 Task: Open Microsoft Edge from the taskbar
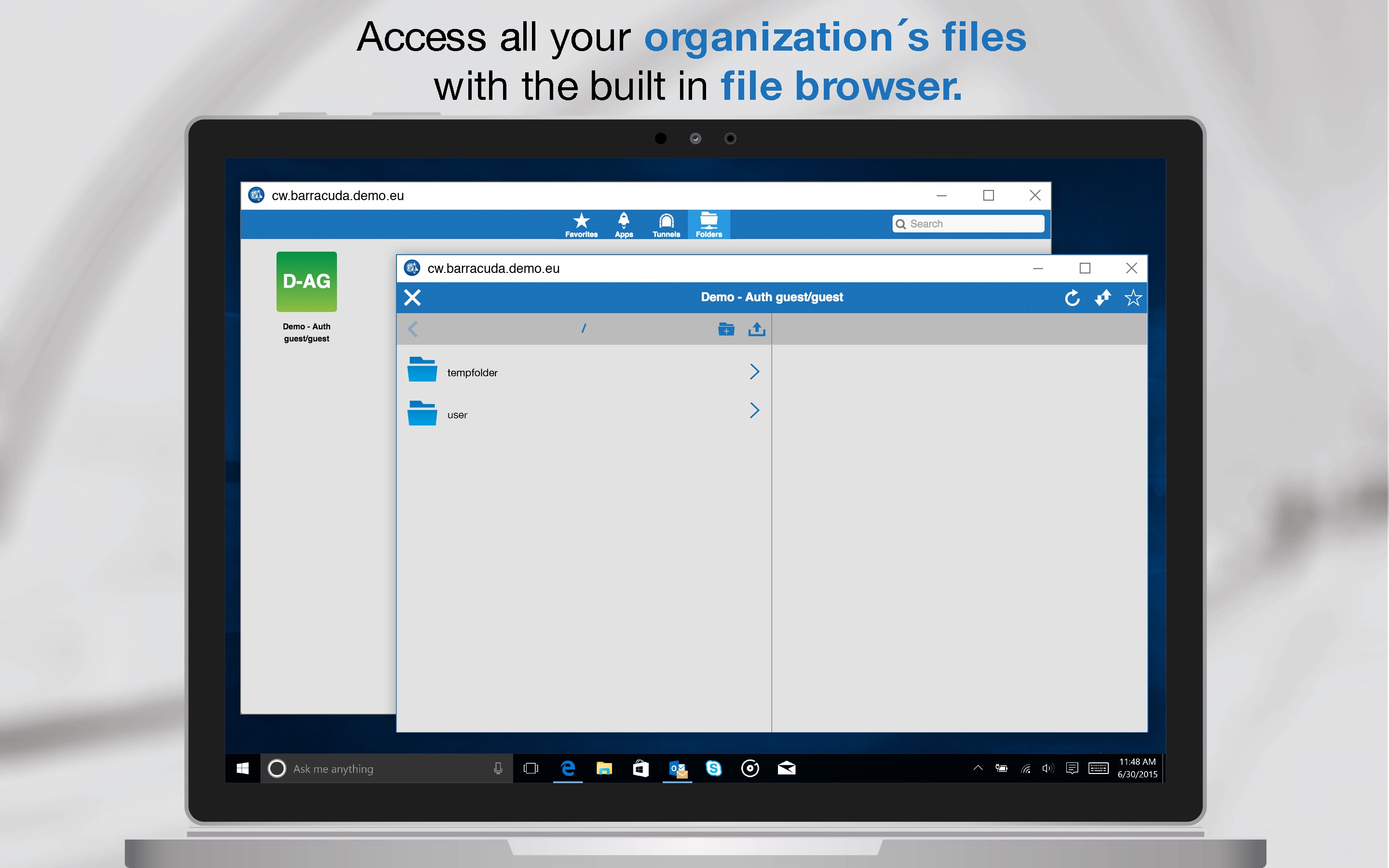(x=568, y=768)
